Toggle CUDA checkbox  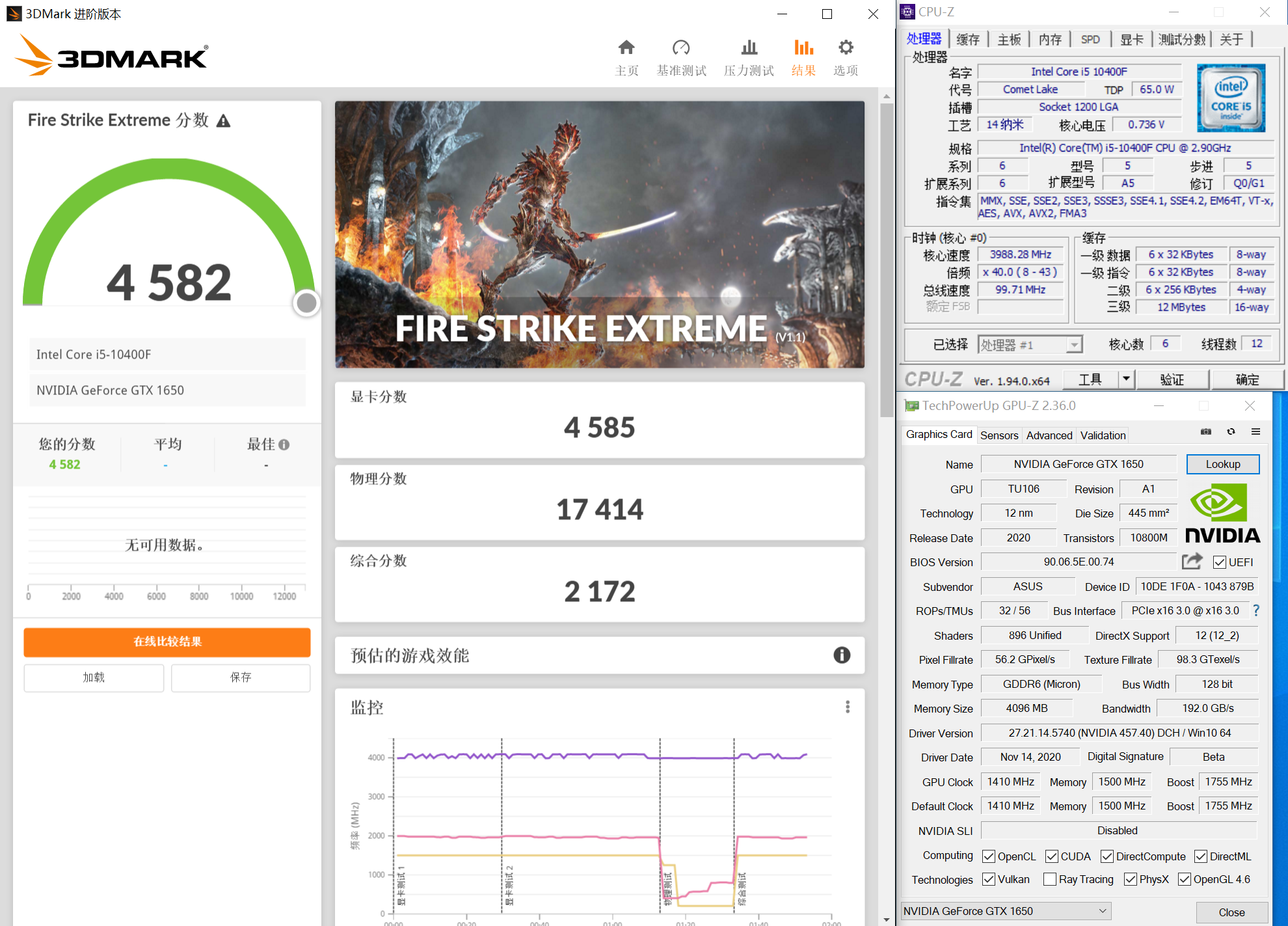point(1052,856)
